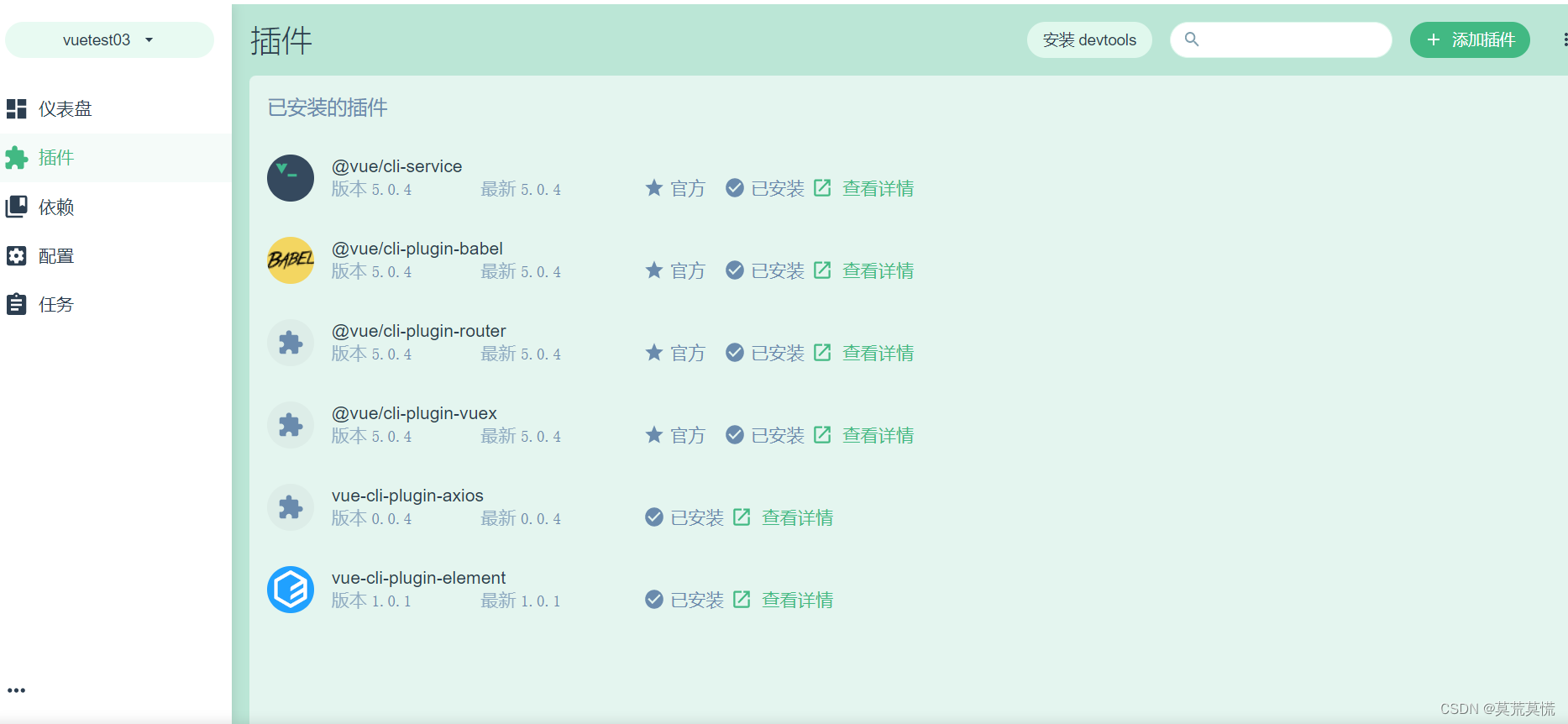Viewport: 1568px width, 724px height.
Task: Click the star icon on the cli-service row
Action: pos(654,187)
